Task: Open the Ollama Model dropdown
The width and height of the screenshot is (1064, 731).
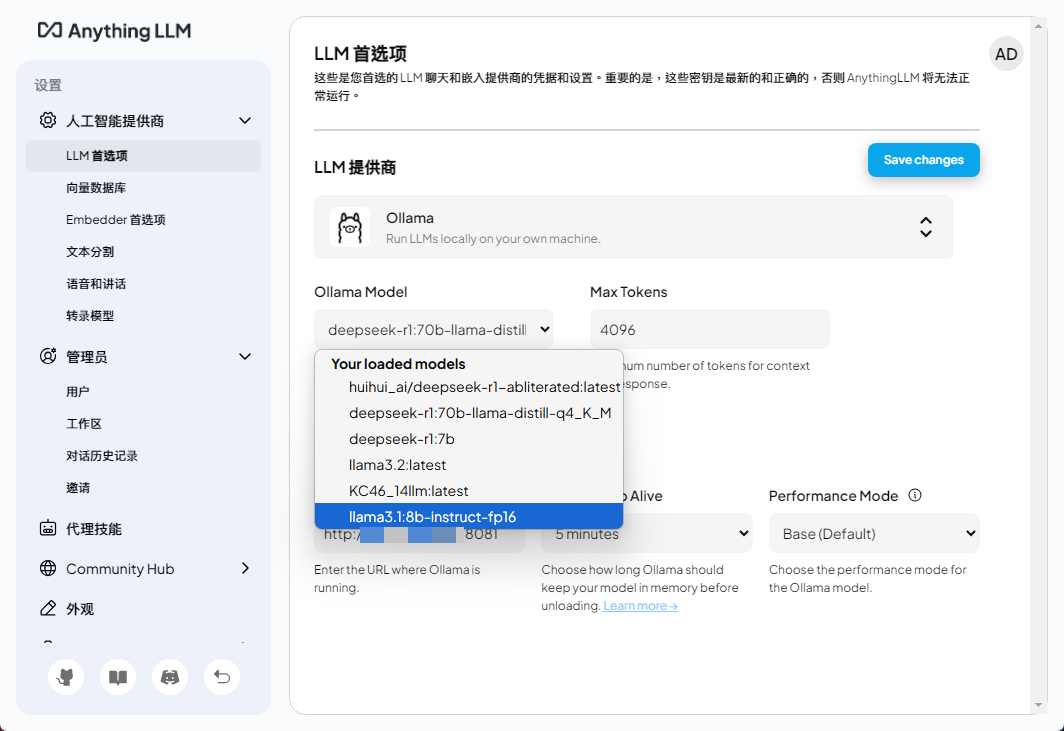Action: pyautogui.click(x=434, y=329)
